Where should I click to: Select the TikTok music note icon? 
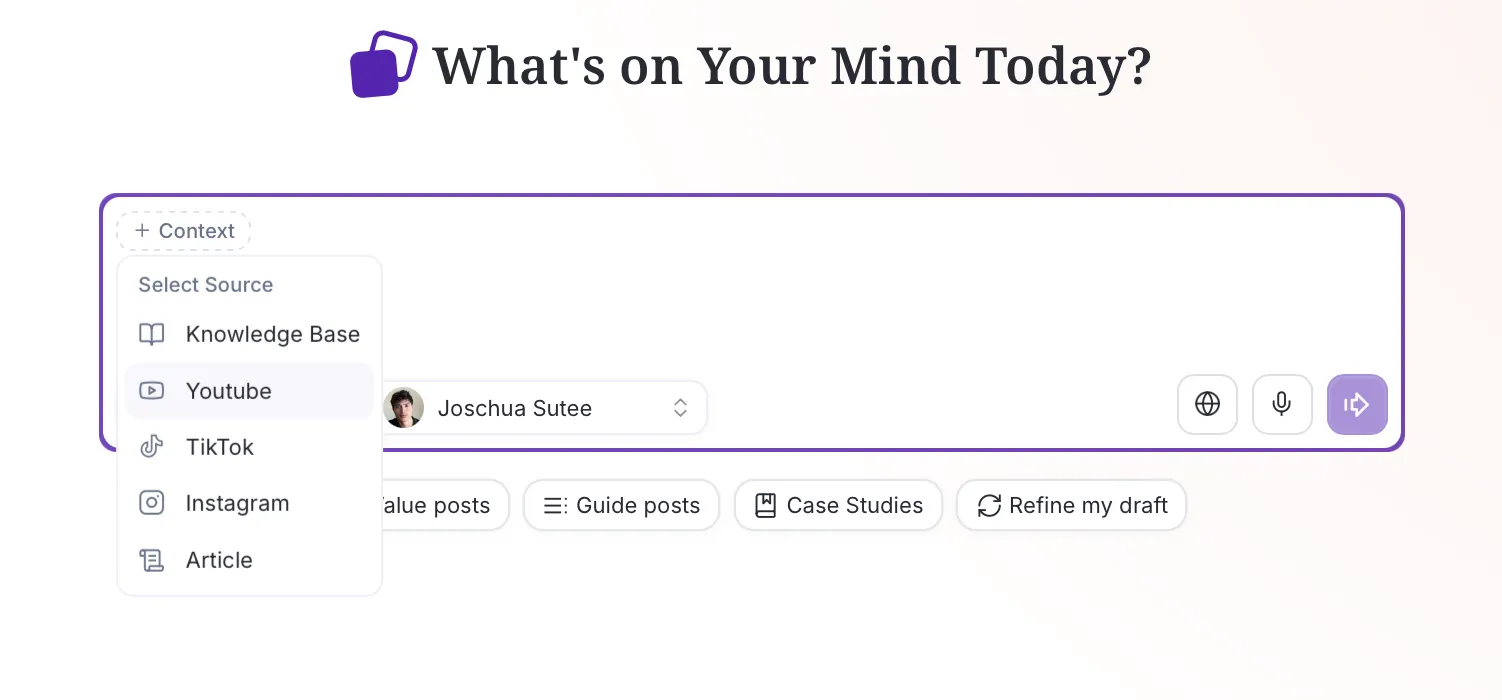[151, 446]
